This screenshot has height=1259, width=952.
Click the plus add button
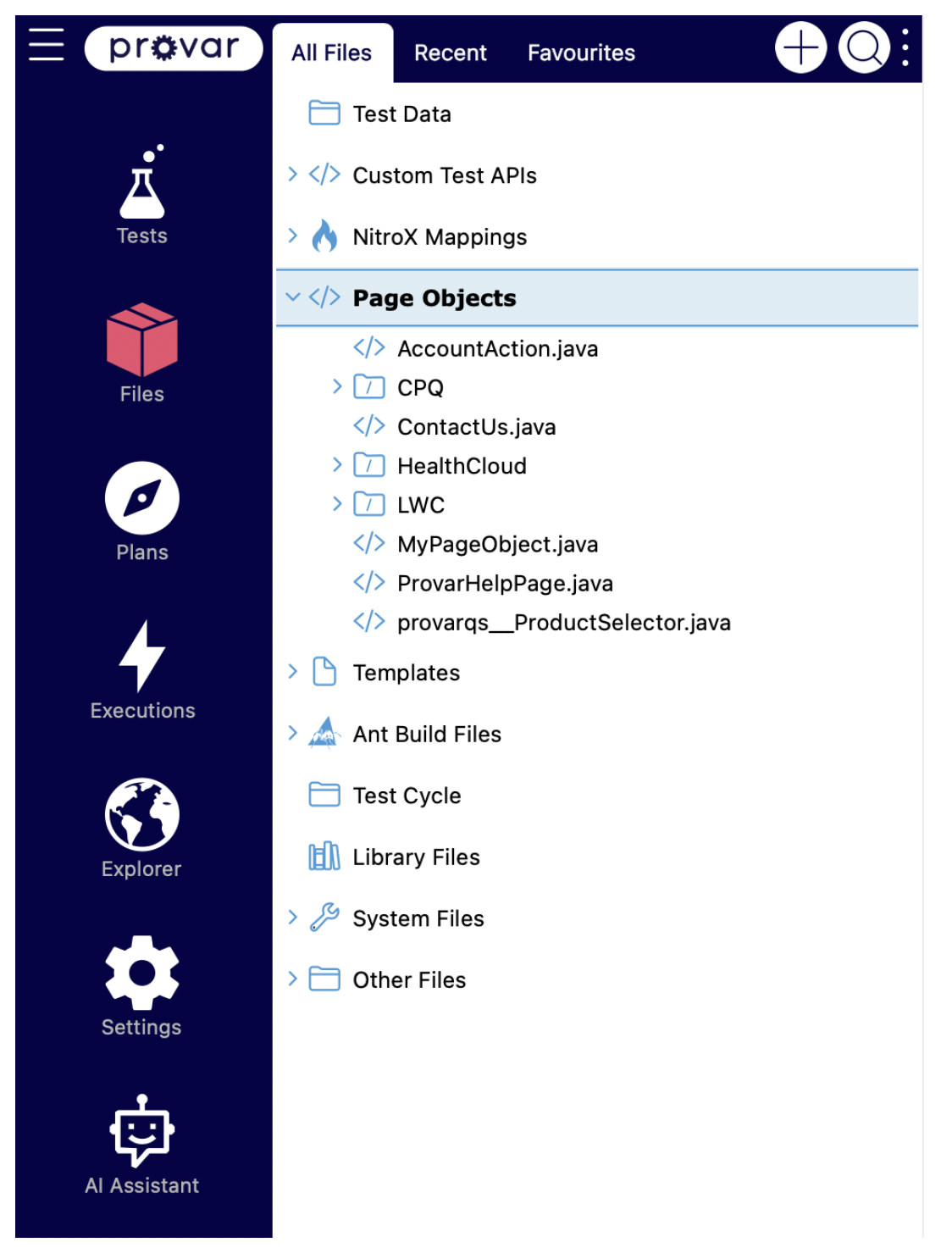point(800,48)
